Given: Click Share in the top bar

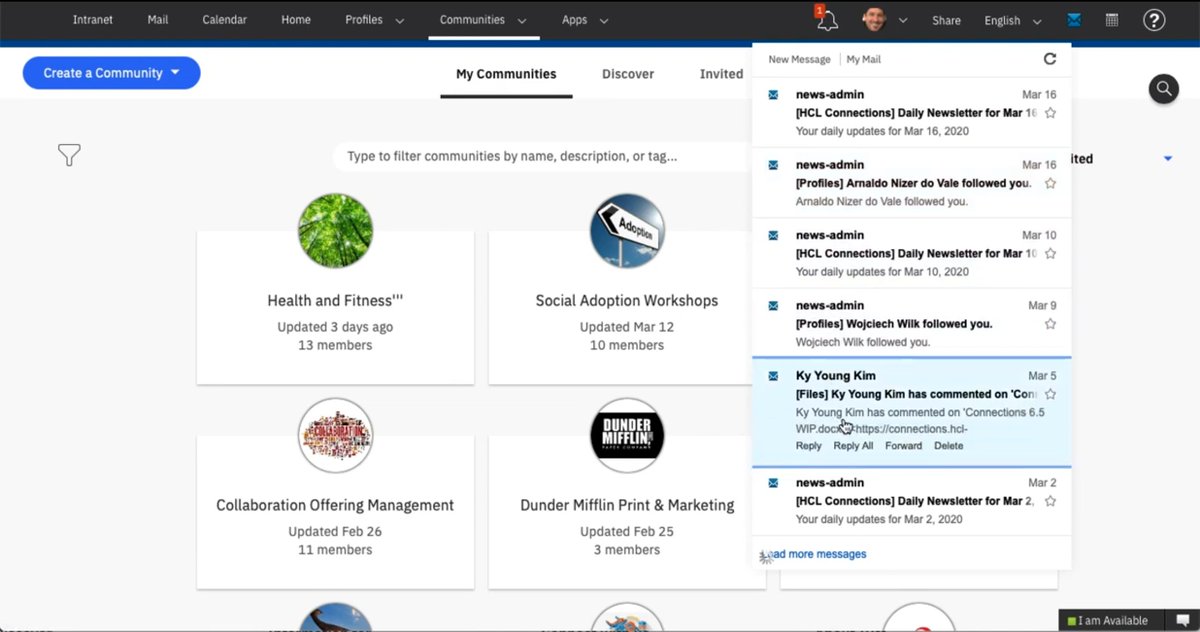Looking at the screenshot, I should 946,20.
